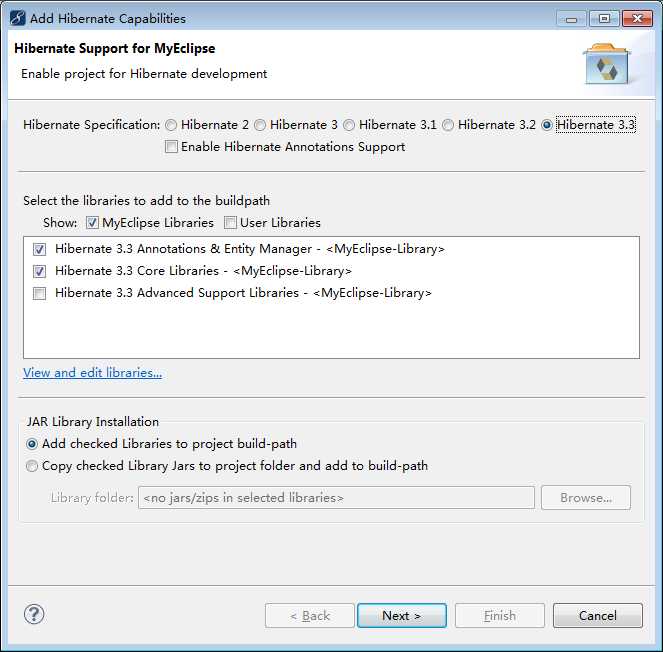Click 'Select the libraries to add to the buildpath' text
This screenshot has width=663, height=652.
[x=146, y=200]
